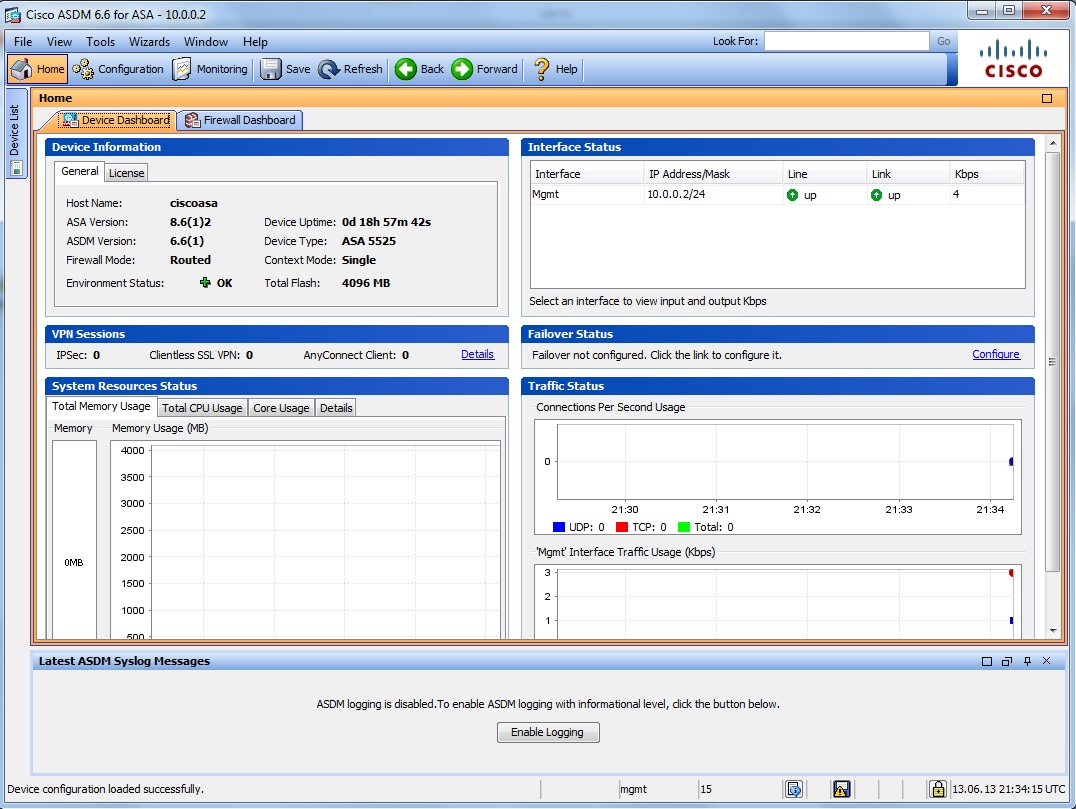Click the IP Address/Mask column header
Screen dimensions: 1076x809
[x=713, y=174]
